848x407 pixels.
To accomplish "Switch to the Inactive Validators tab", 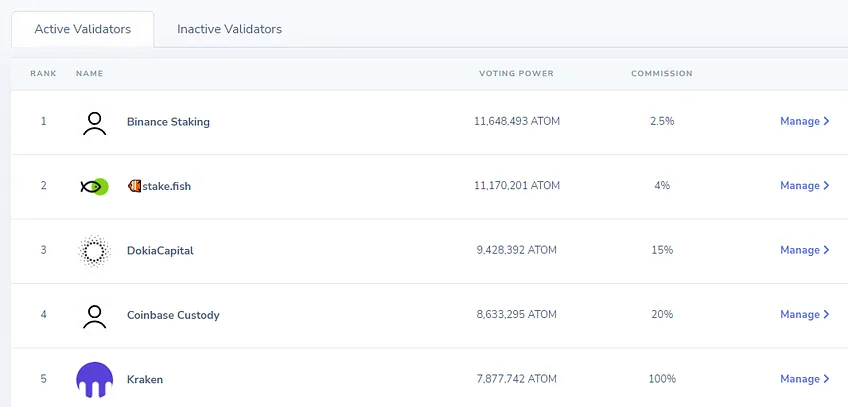I will [229, 29].
